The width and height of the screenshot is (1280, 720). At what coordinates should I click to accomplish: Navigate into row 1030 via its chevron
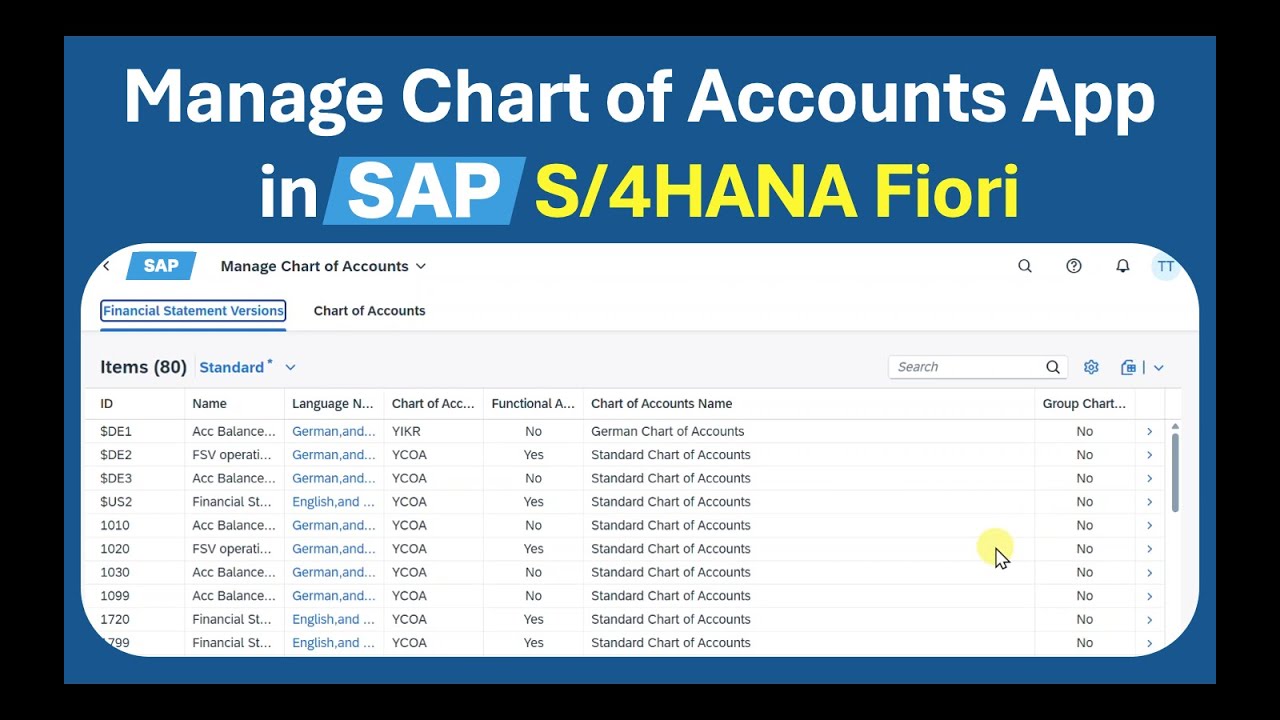1150,572
